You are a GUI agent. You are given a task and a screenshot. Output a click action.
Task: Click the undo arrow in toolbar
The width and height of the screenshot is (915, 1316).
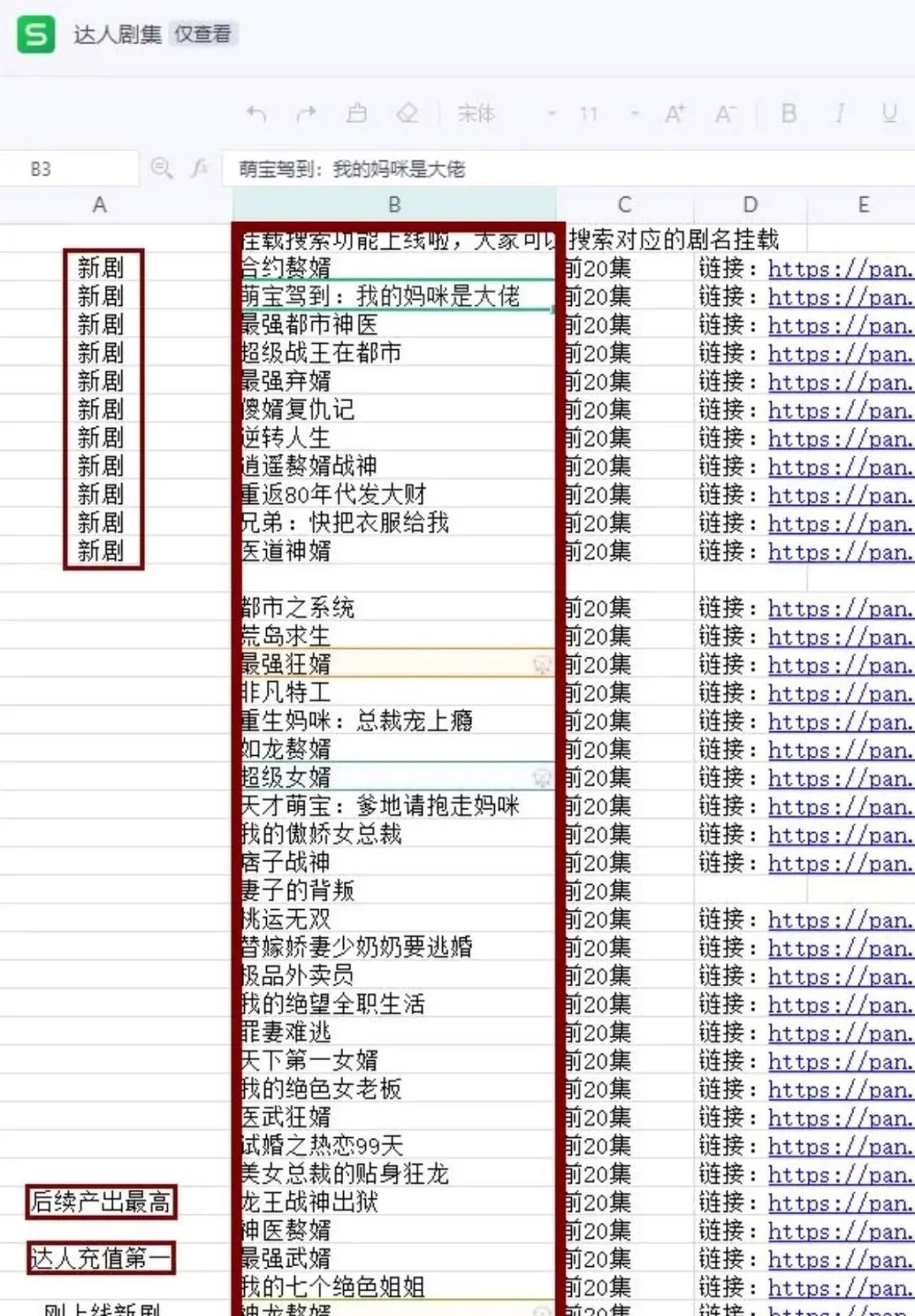[x=256, y=114]
